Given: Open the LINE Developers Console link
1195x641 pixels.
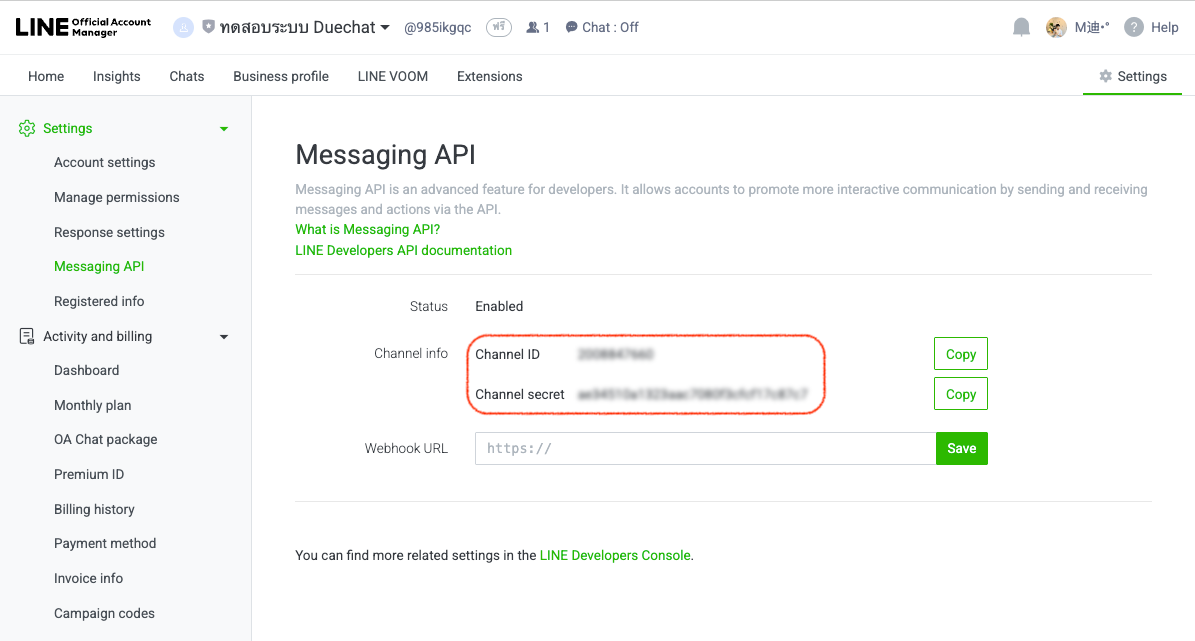Looking at the screenshot, I should click(614, 556).
